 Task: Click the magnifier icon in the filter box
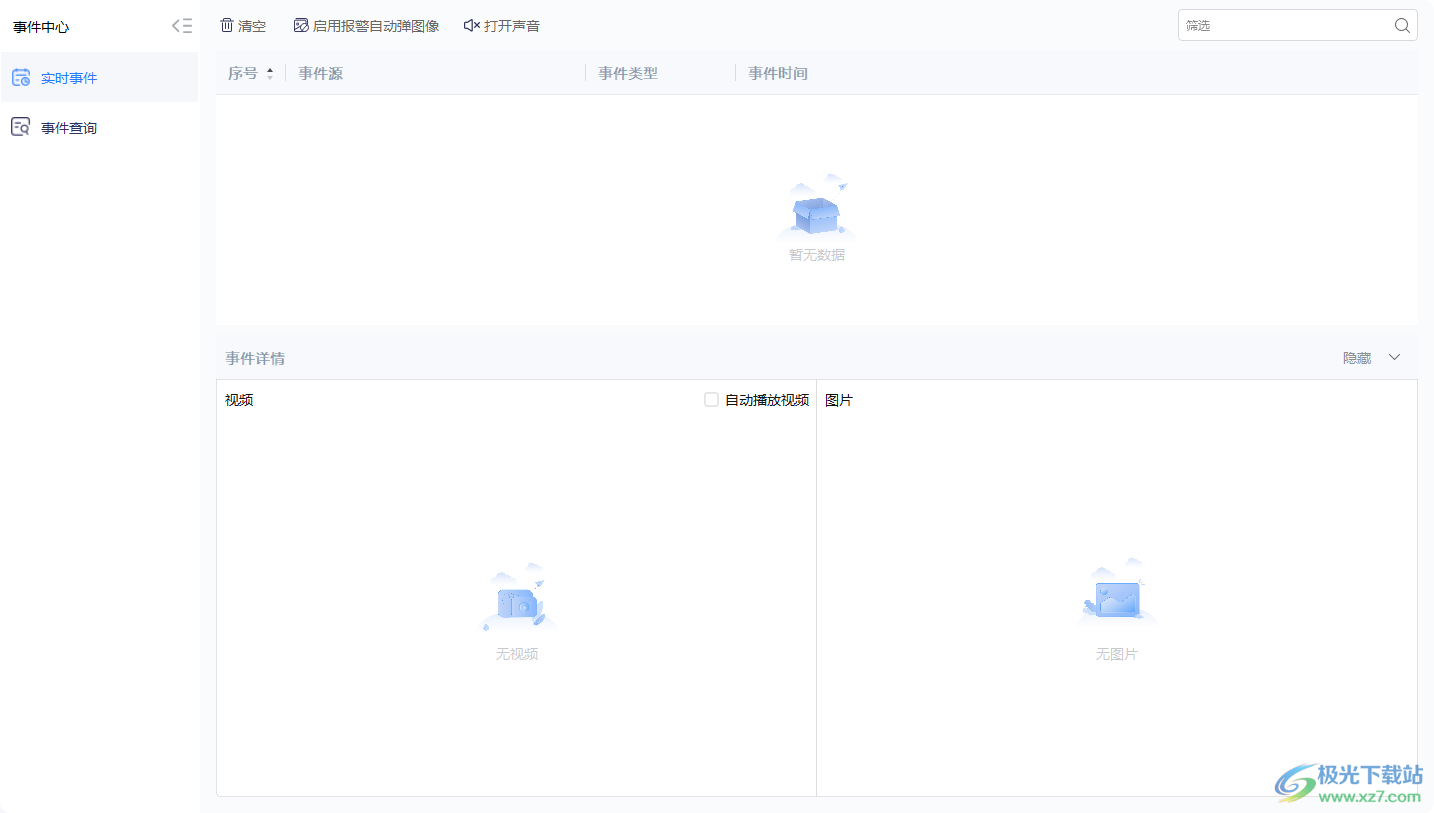pyautogui.click(x=1401, y=25)
